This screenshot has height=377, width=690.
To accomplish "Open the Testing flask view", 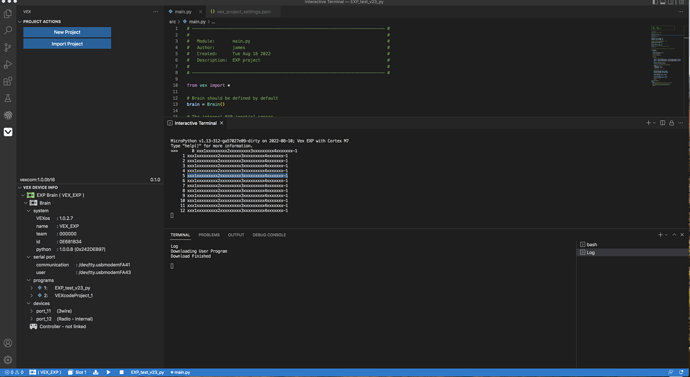I will coord(7,98).
